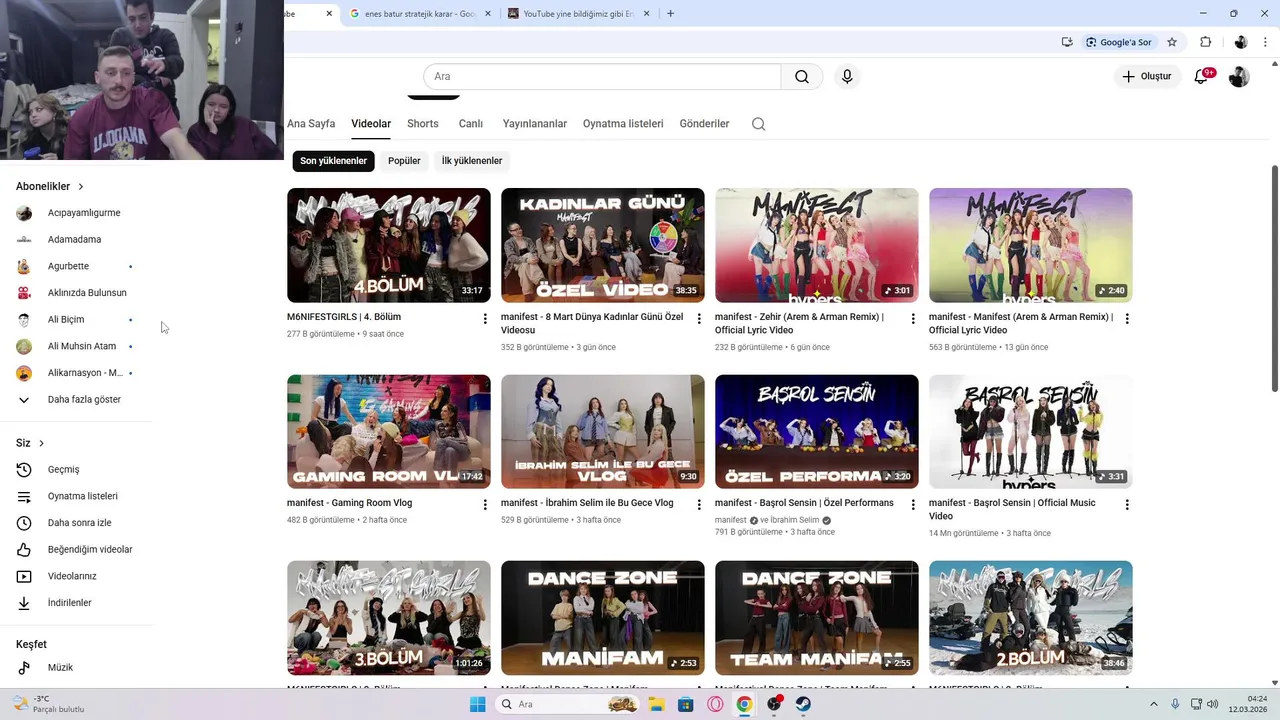Open Microsoft Store from the taskbar
This screenshot has width=1280, height=720.
point(686,704)
